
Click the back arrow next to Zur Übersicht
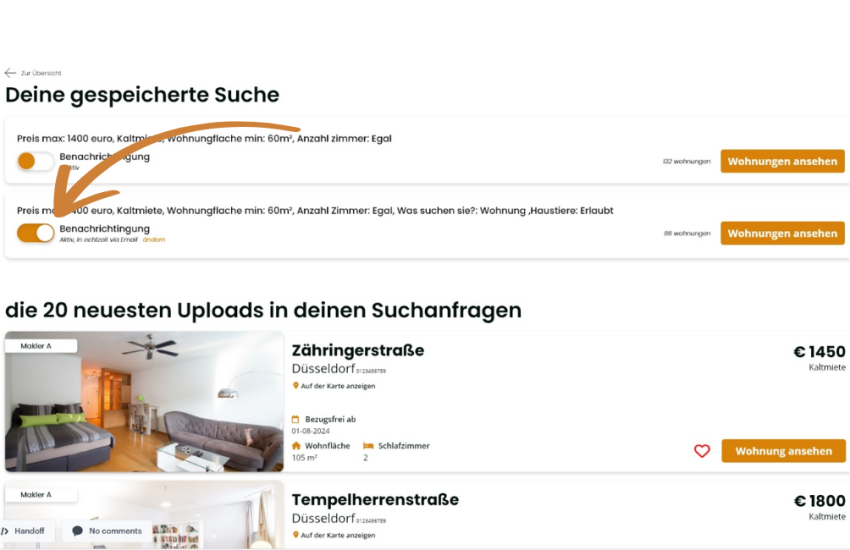click(10, 73)
